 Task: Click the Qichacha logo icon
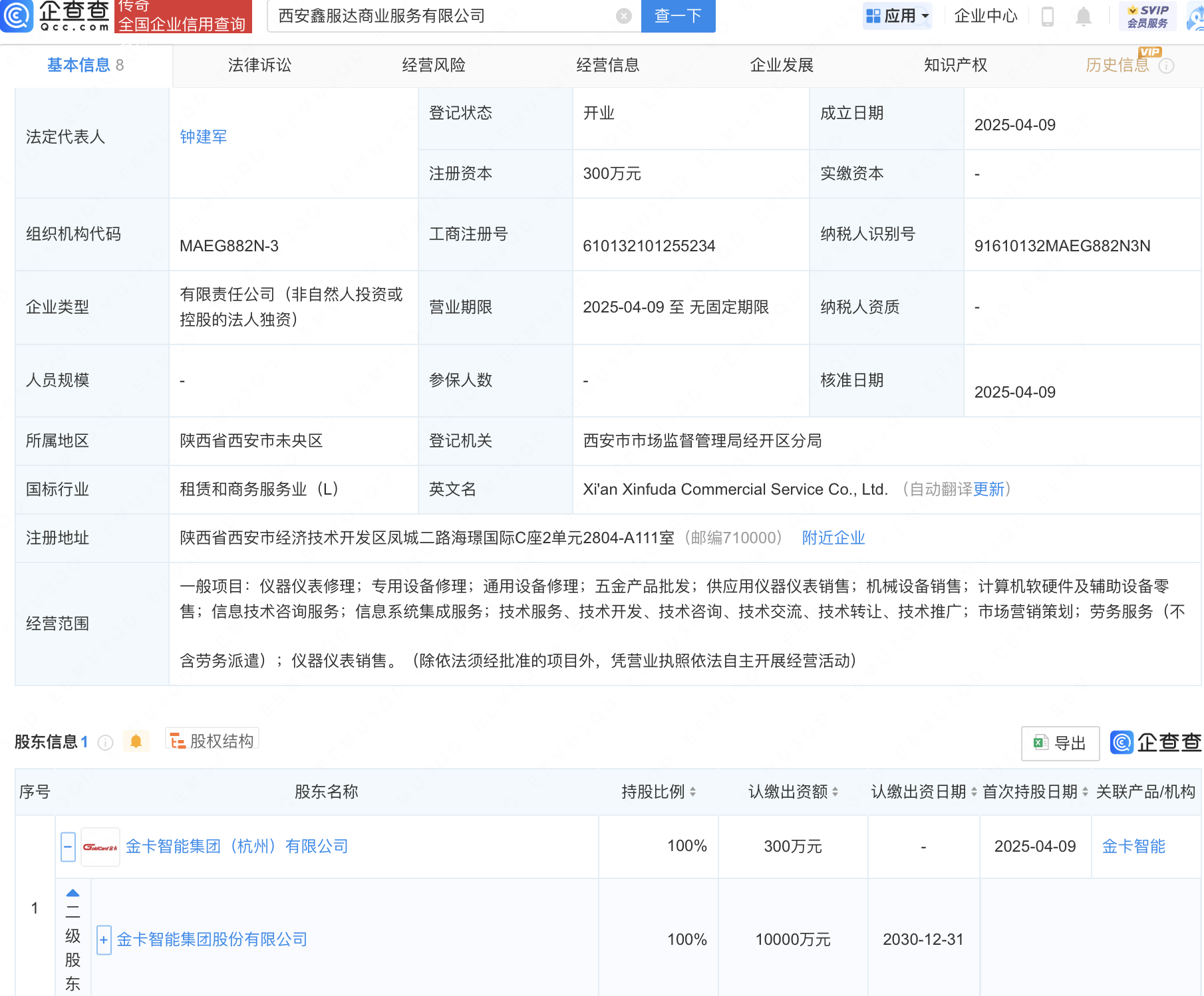click(16, 15)
